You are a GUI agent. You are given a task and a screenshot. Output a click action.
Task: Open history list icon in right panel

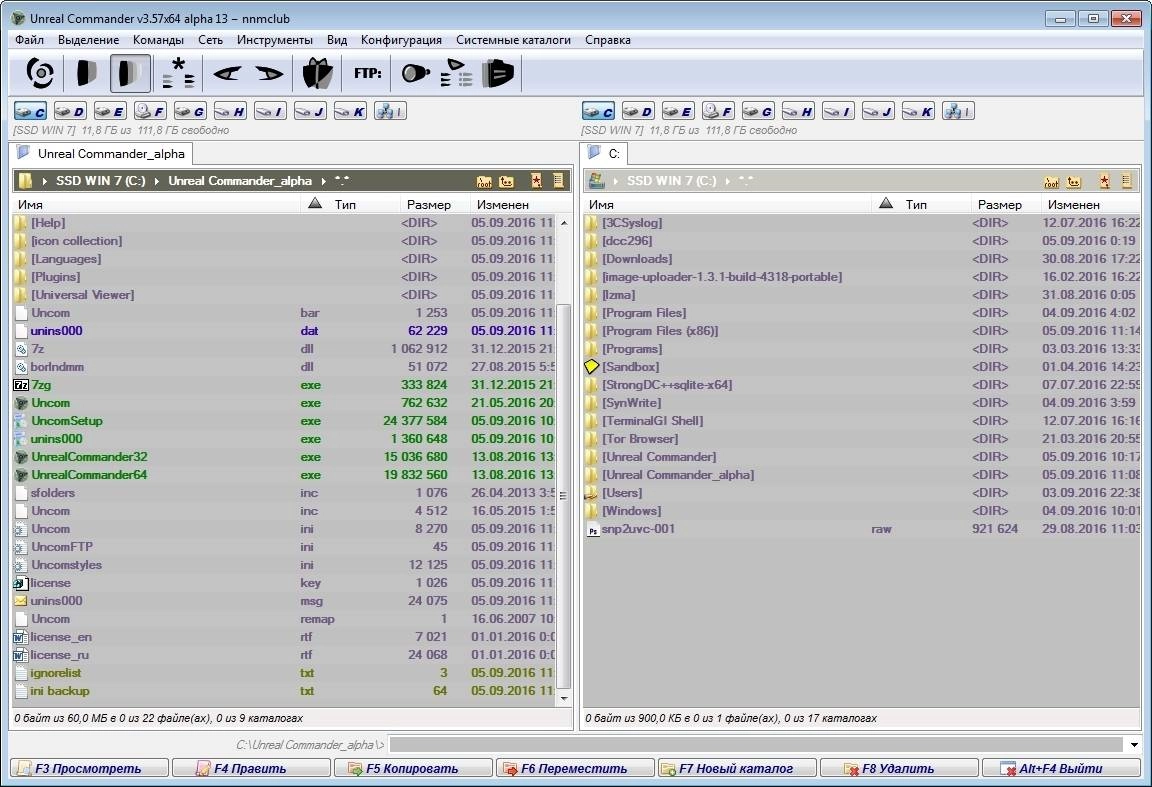(x=1126, y=181)
